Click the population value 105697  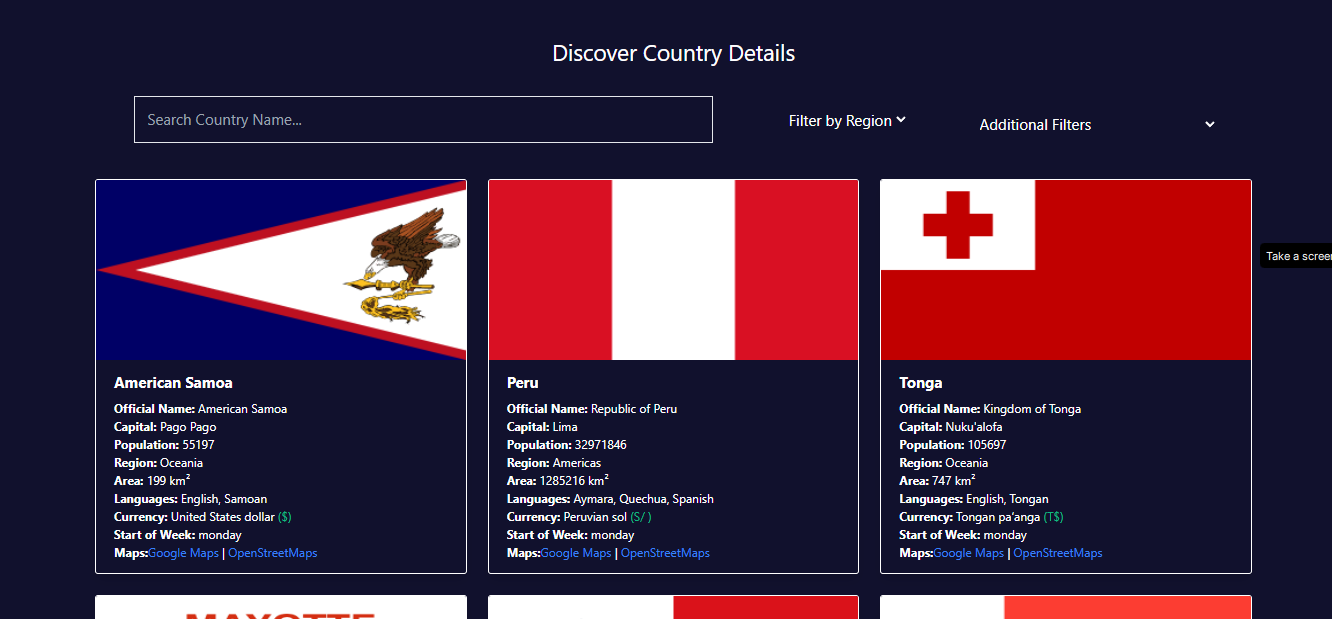(x=987, y=445)
